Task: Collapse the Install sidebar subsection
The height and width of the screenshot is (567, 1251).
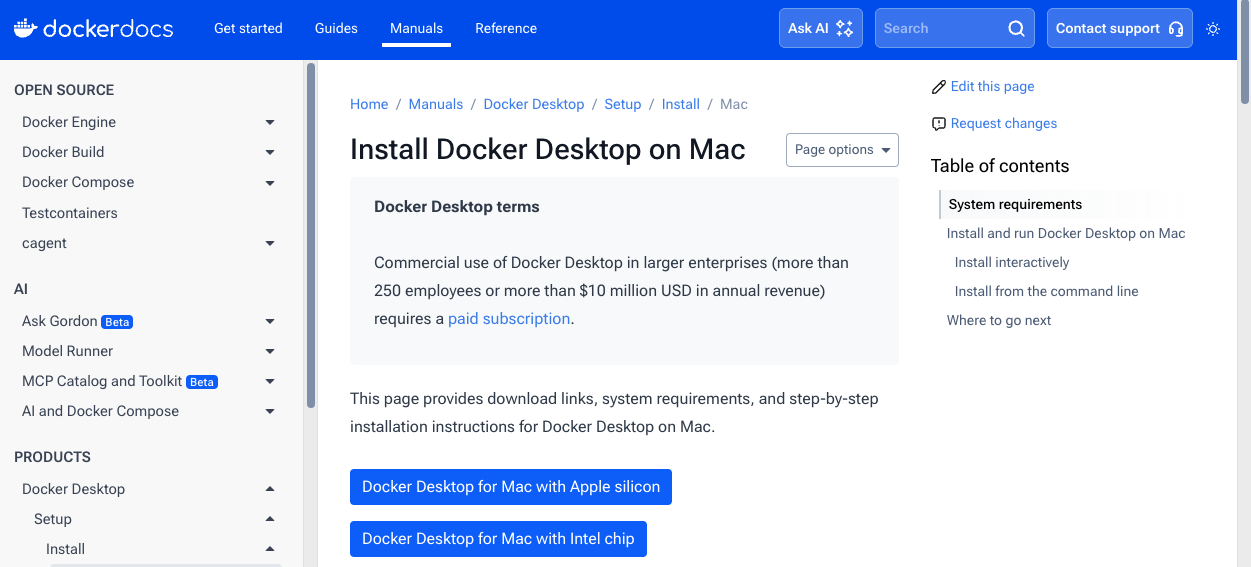Action: pyautogui.click(x=270, y=549)
